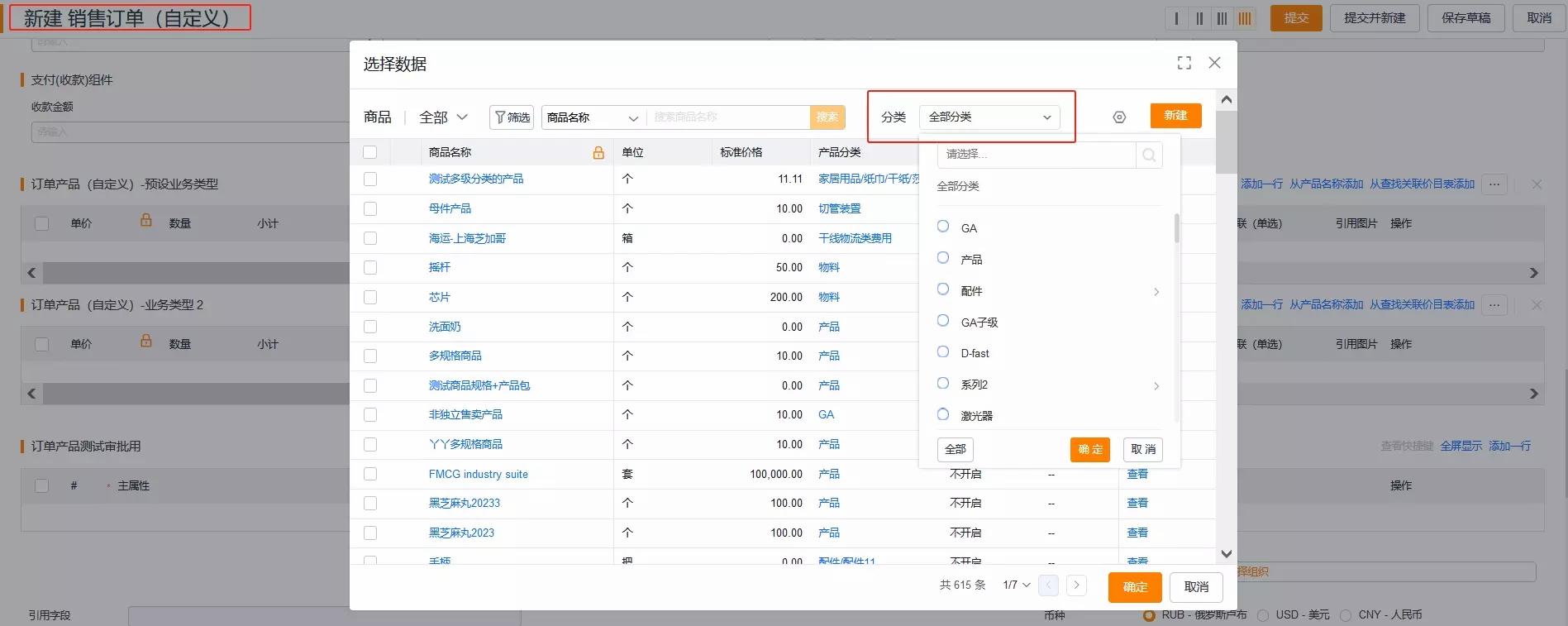Close the 选择数据 dialog
This screenshot has height=626, width=1568.
[x=1214, y=63]
